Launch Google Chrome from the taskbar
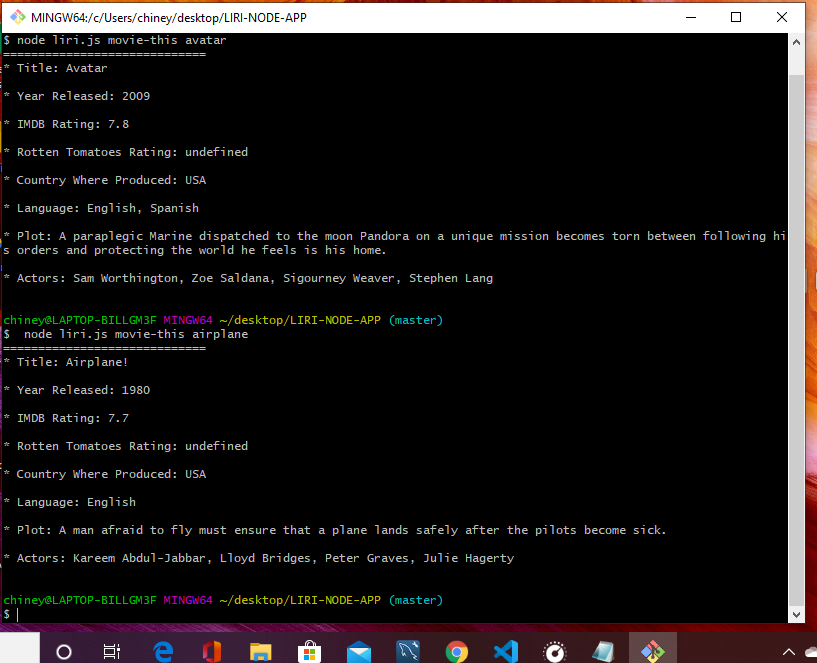The height and width of the screenshot is (663, 817). 456,652
